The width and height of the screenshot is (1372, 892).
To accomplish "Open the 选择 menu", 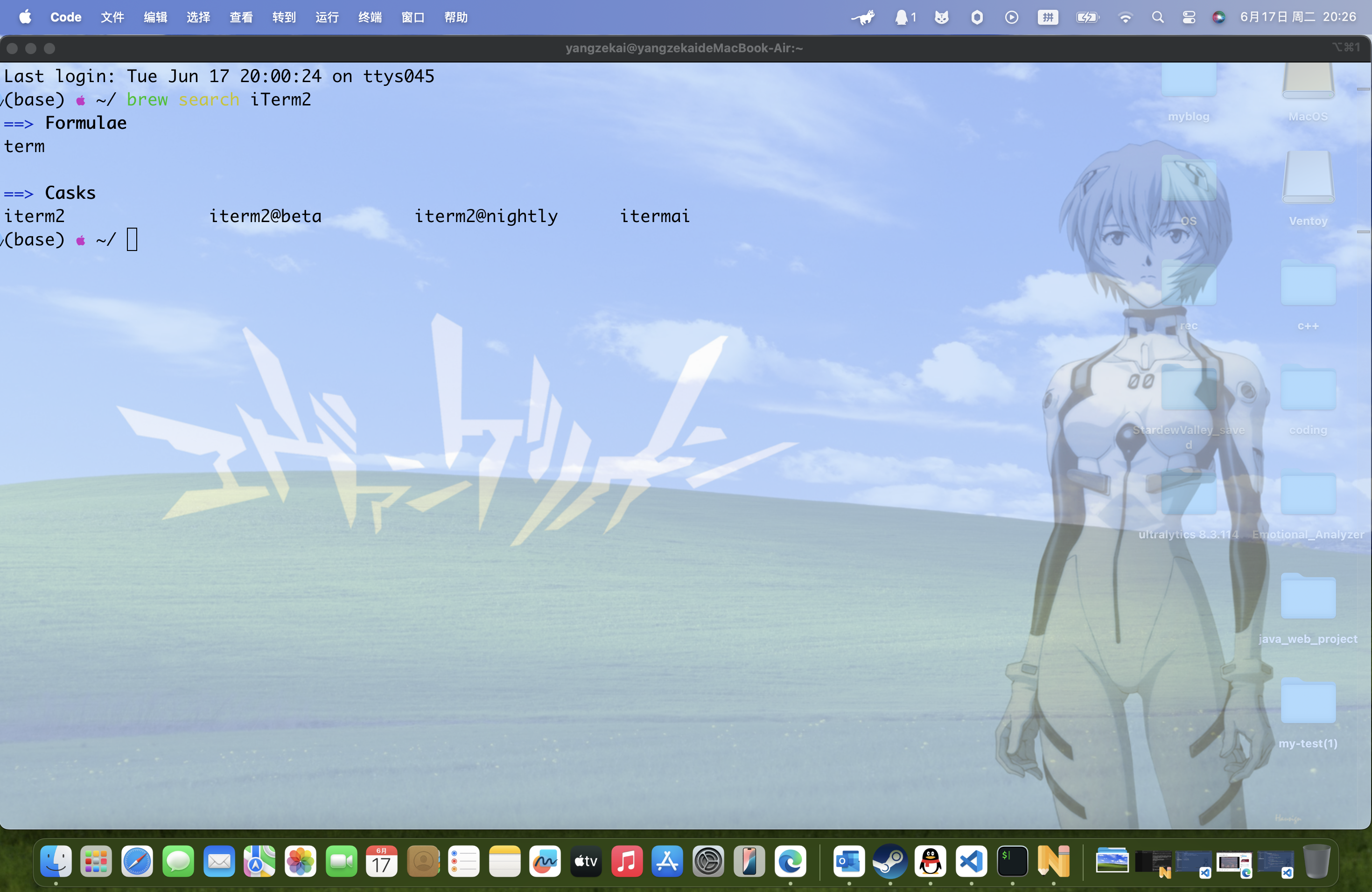I will click(198, 17).
